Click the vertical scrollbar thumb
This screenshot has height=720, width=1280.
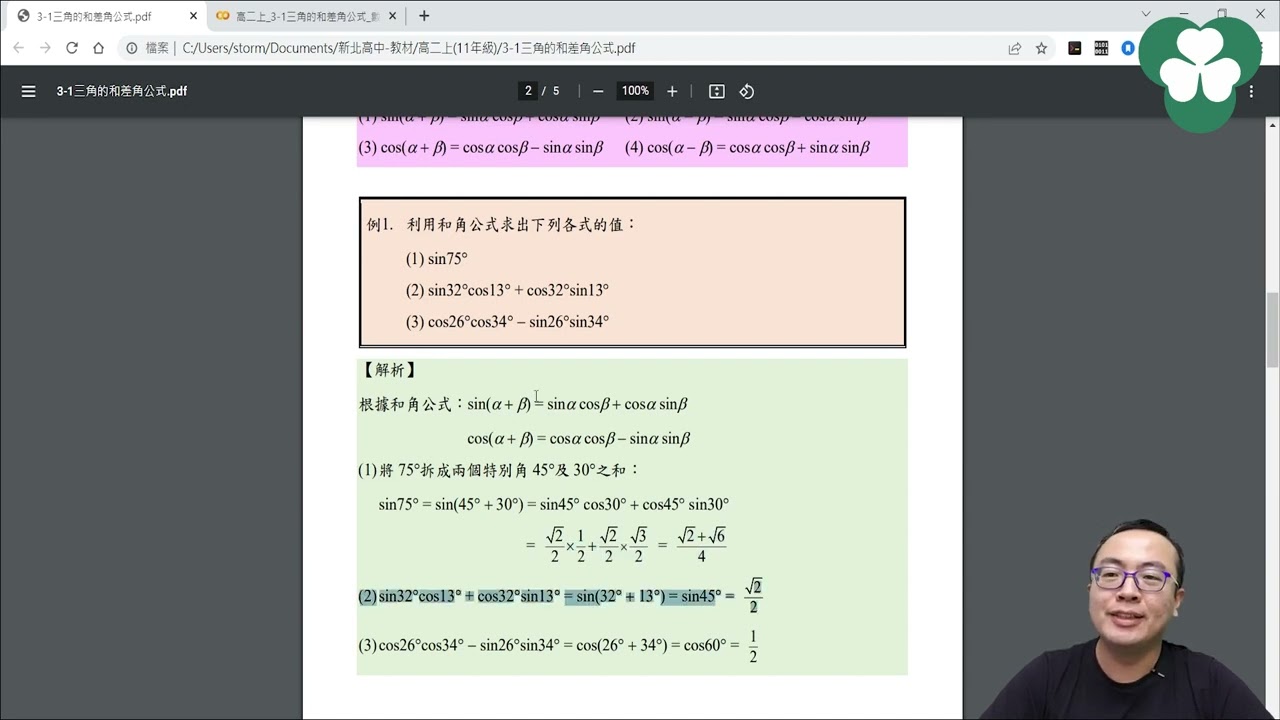pos(1273,330)
